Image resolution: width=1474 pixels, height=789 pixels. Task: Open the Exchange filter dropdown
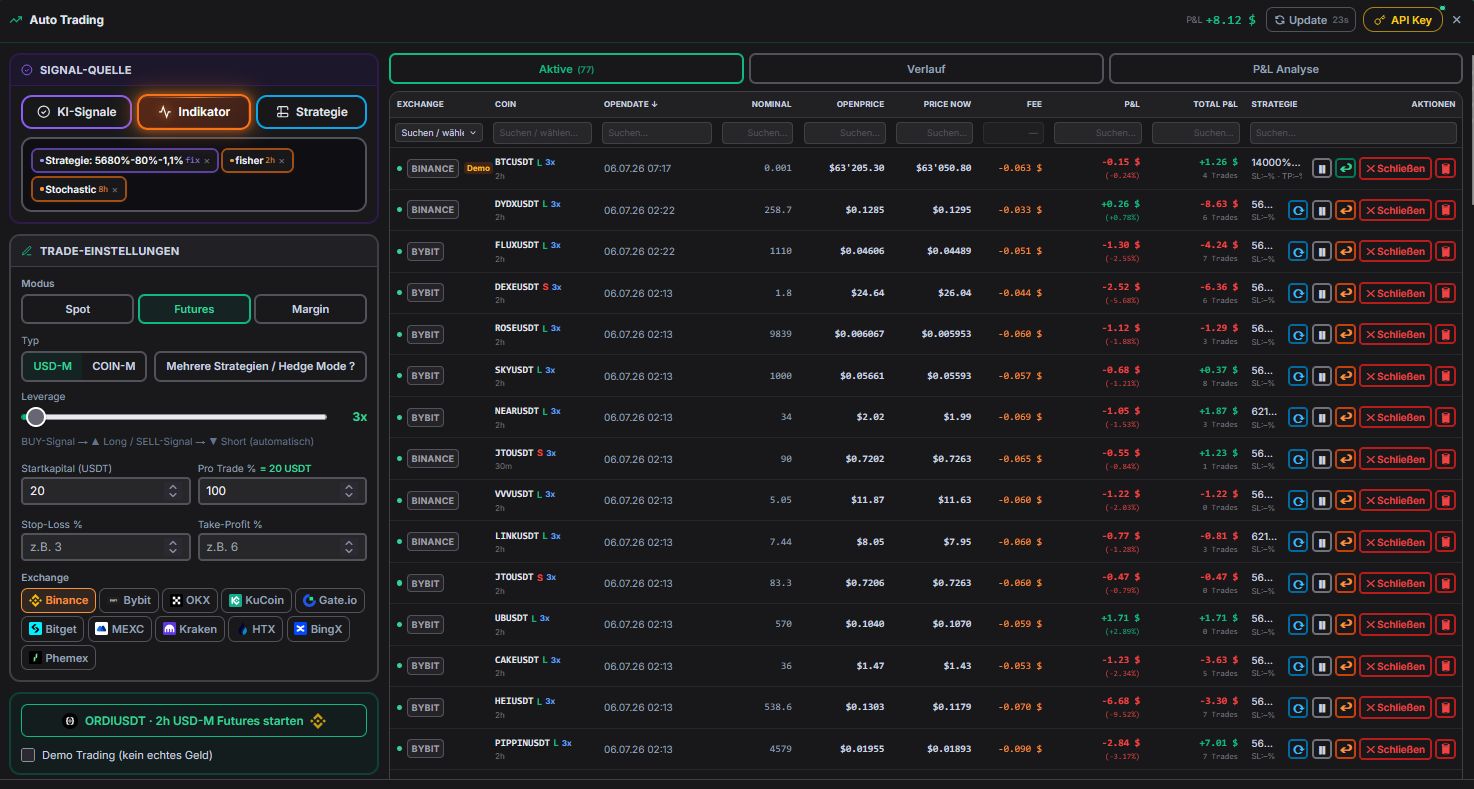coord(439,132)
